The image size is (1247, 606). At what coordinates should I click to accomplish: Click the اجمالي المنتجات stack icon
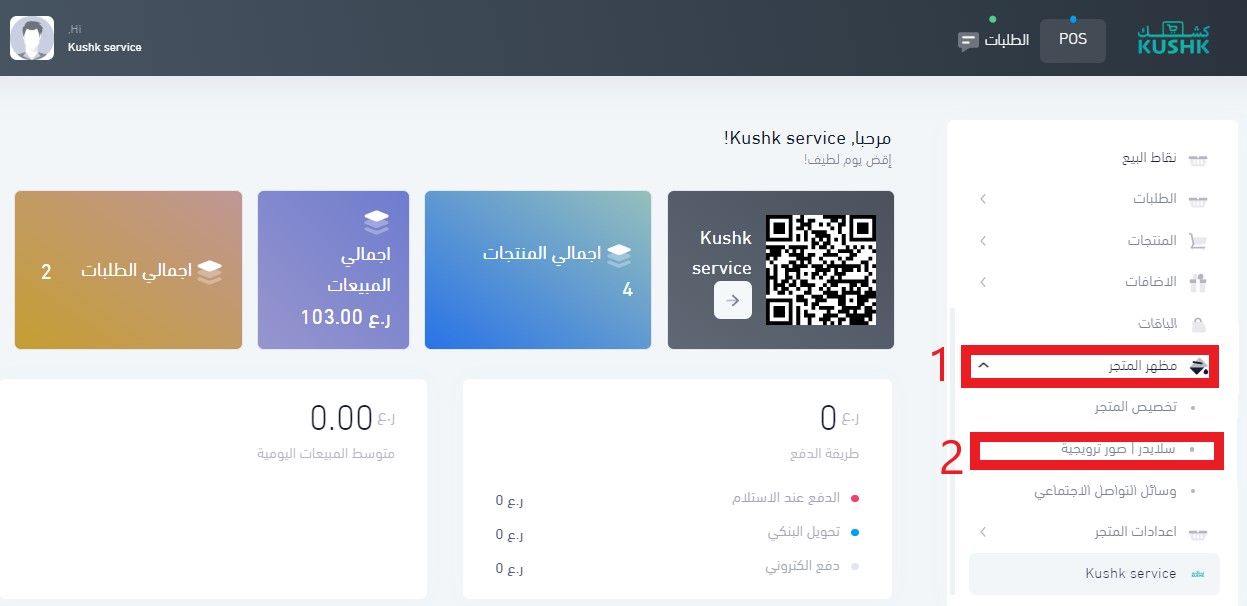pyautogui.click(x=620, y=254)
